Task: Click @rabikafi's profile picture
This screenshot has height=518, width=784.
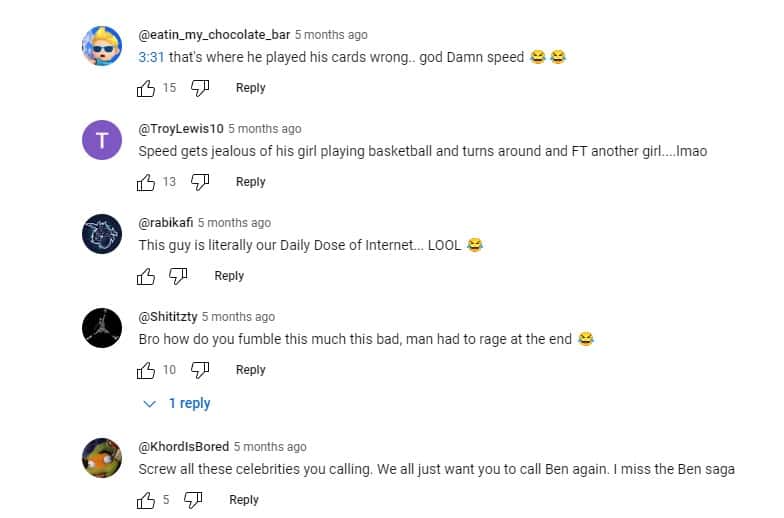Action: (102, 234)
